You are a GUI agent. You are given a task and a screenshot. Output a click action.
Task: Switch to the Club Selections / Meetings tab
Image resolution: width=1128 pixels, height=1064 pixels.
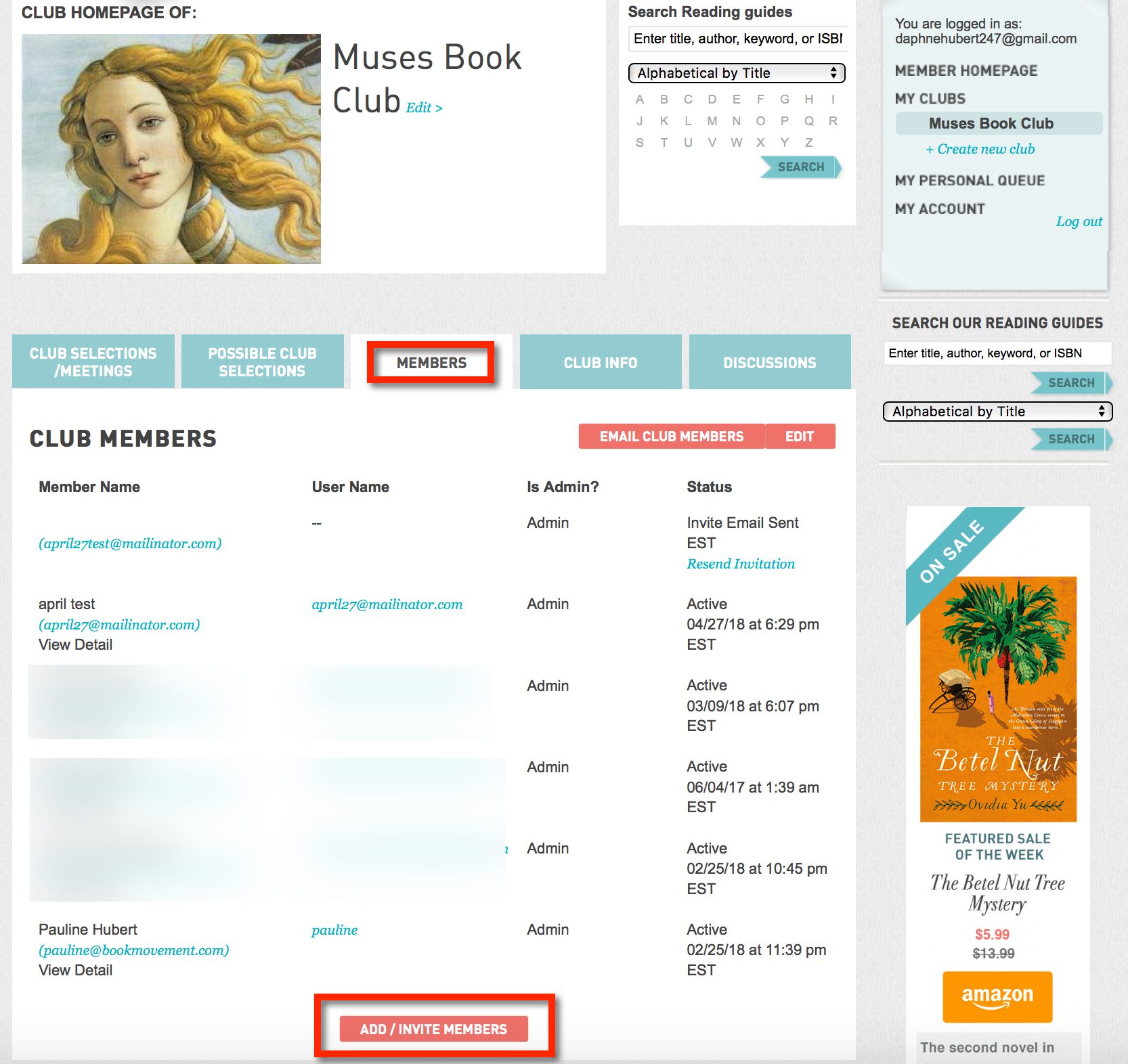pos(93,362)
